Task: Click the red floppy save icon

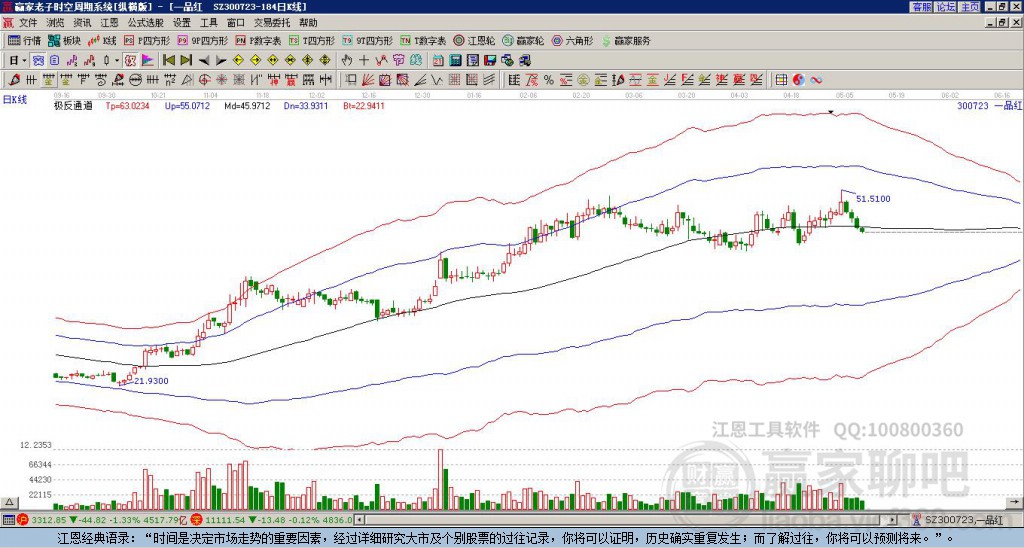Action: click(490, 61)
